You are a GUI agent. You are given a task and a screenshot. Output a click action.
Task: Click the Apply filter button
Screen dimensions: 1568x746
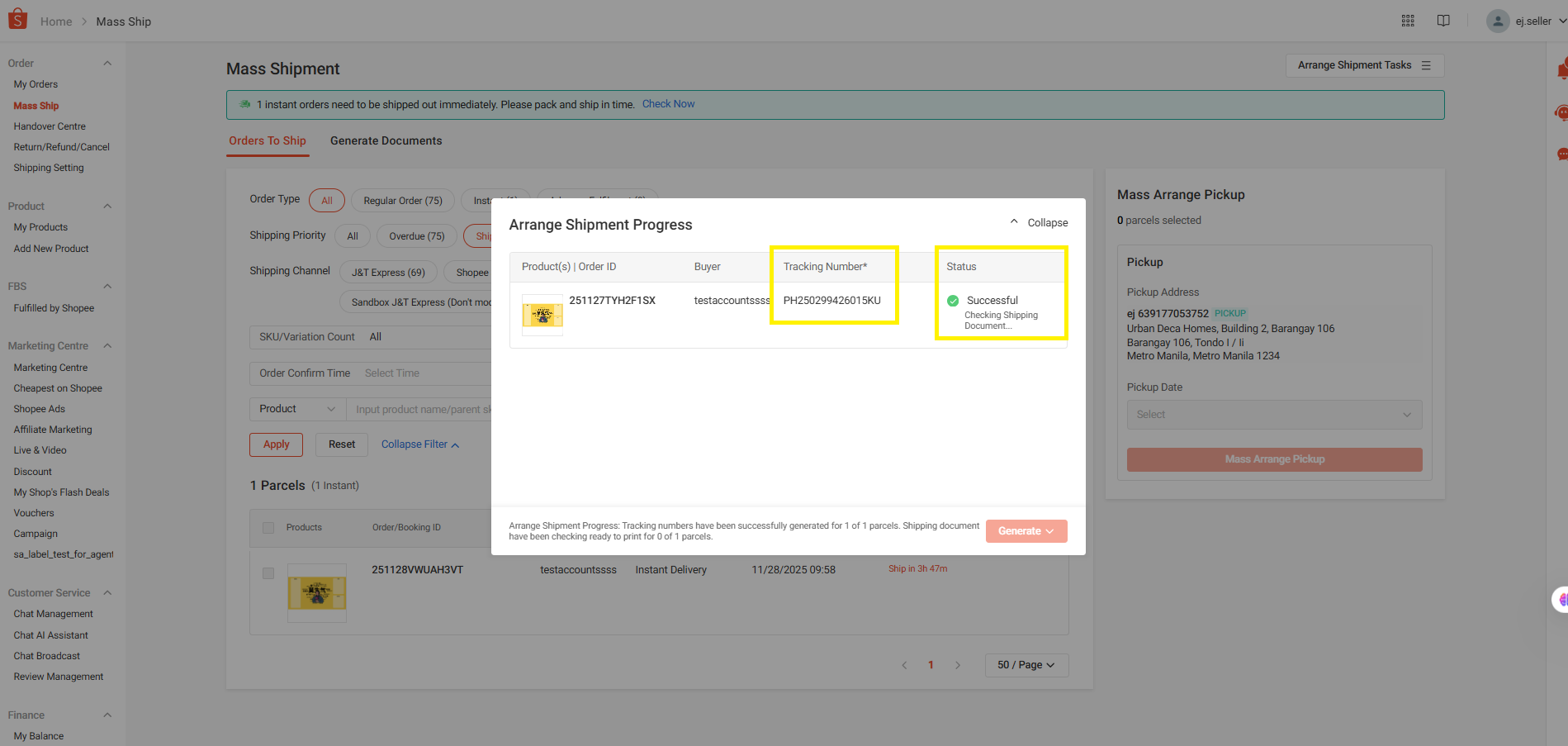(x=277, y=444)
